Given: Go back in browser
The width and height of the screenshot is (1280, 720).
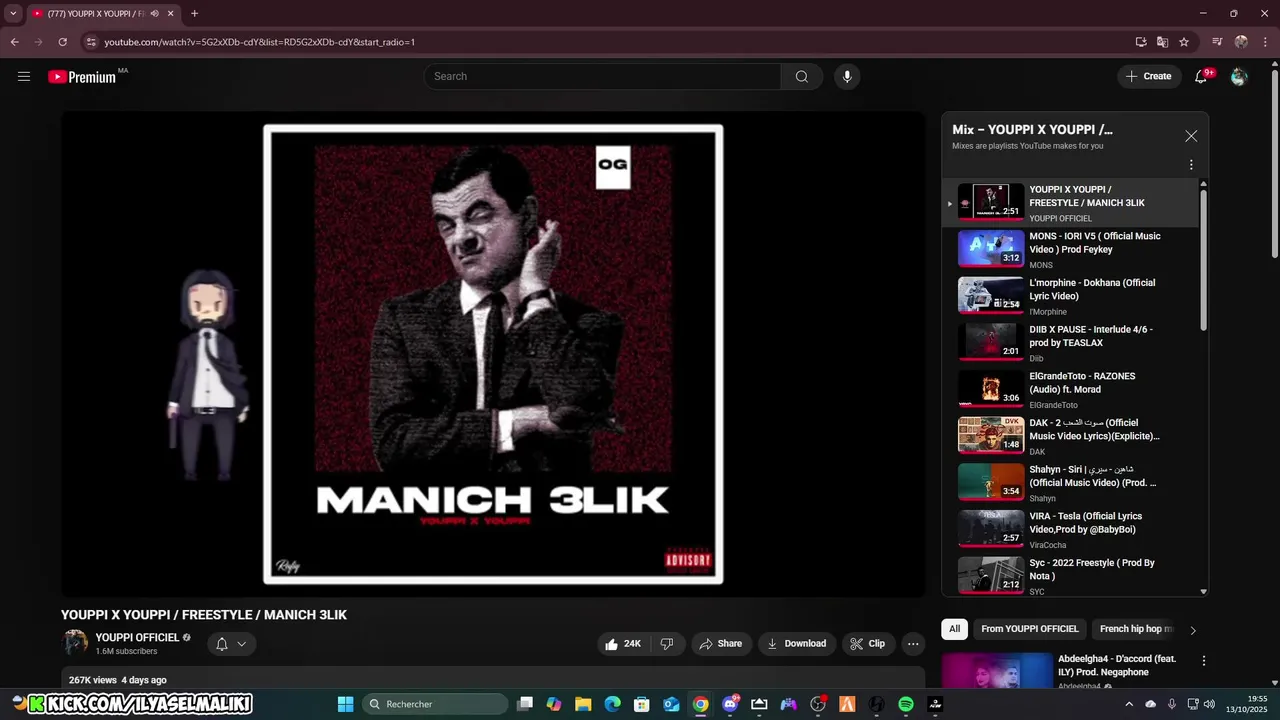Looking at the screenshot, I should (14, 42).
